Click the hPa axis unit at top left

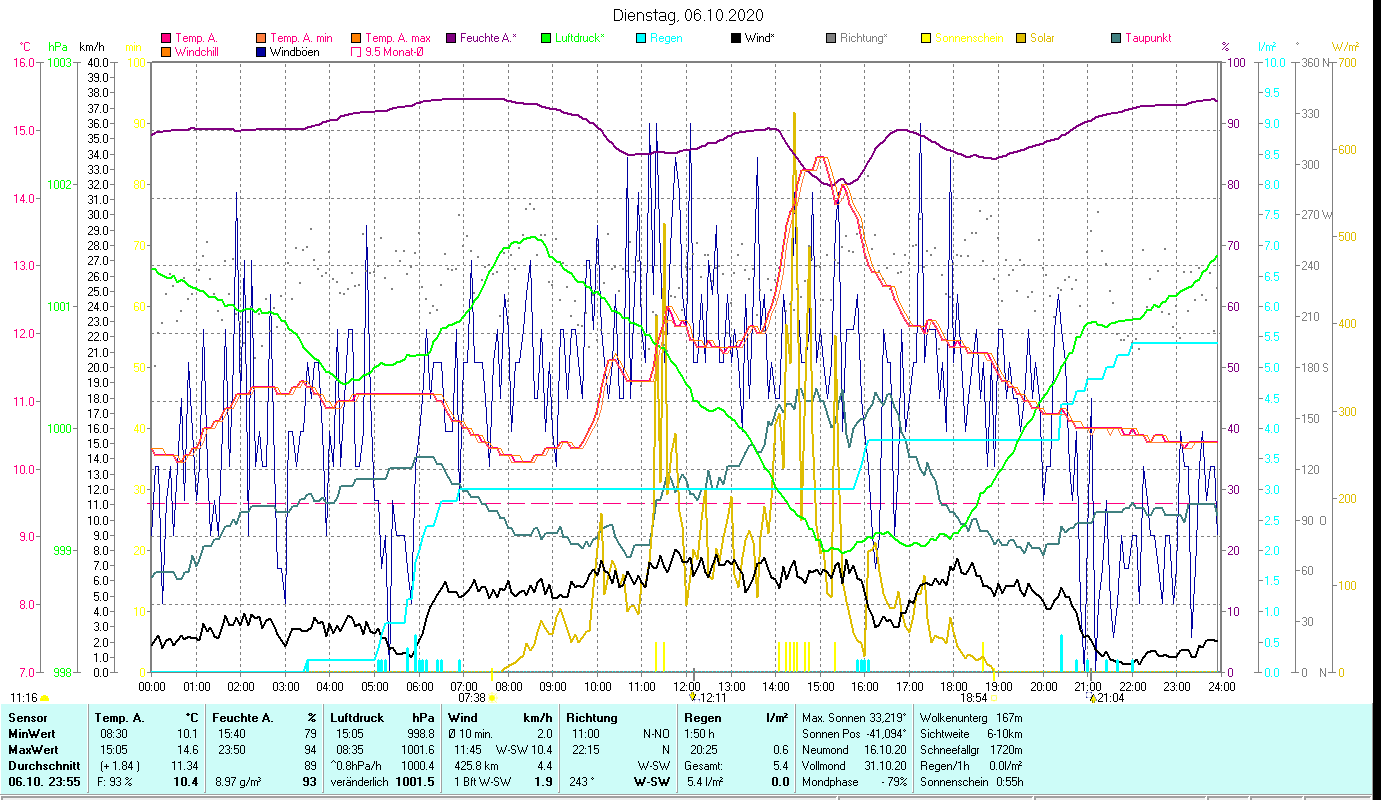pos(57,47)
